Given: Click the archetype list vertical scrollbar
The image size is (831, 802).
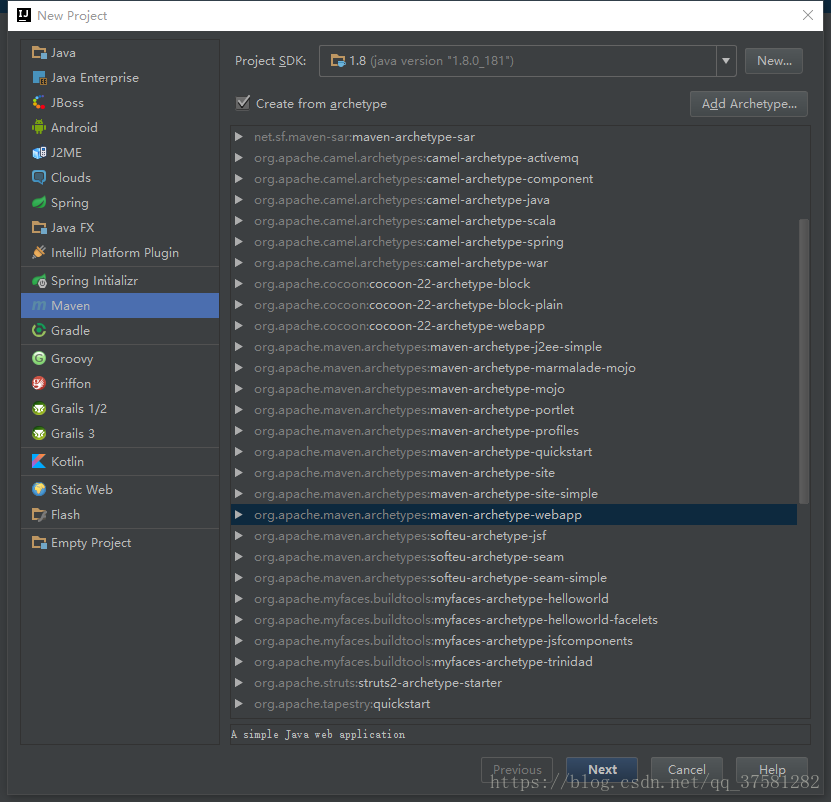Looking at the screenshot, I should click(803, 361).
